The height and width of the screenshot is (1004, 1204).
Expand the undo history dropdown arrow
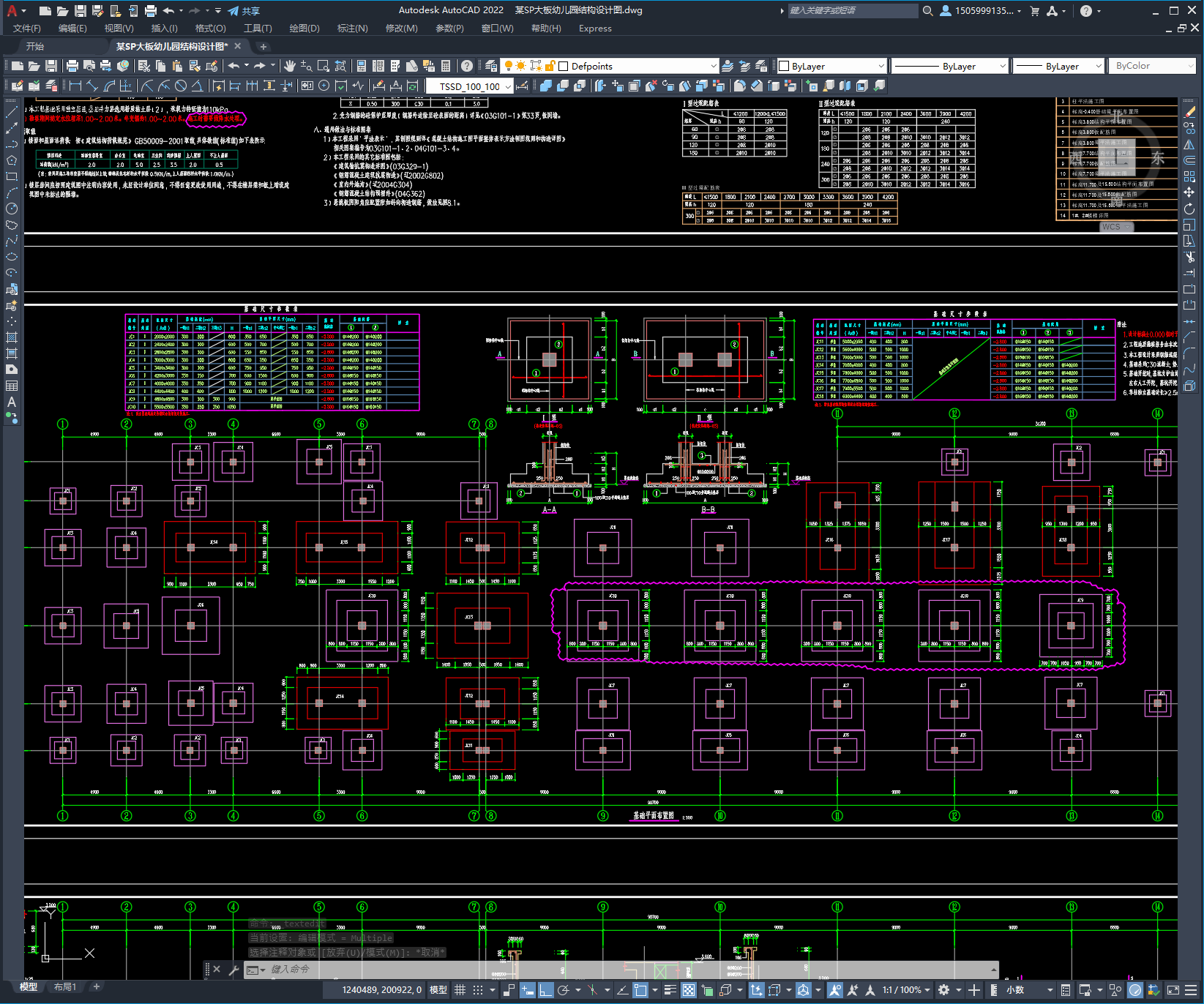click(247, 66)
